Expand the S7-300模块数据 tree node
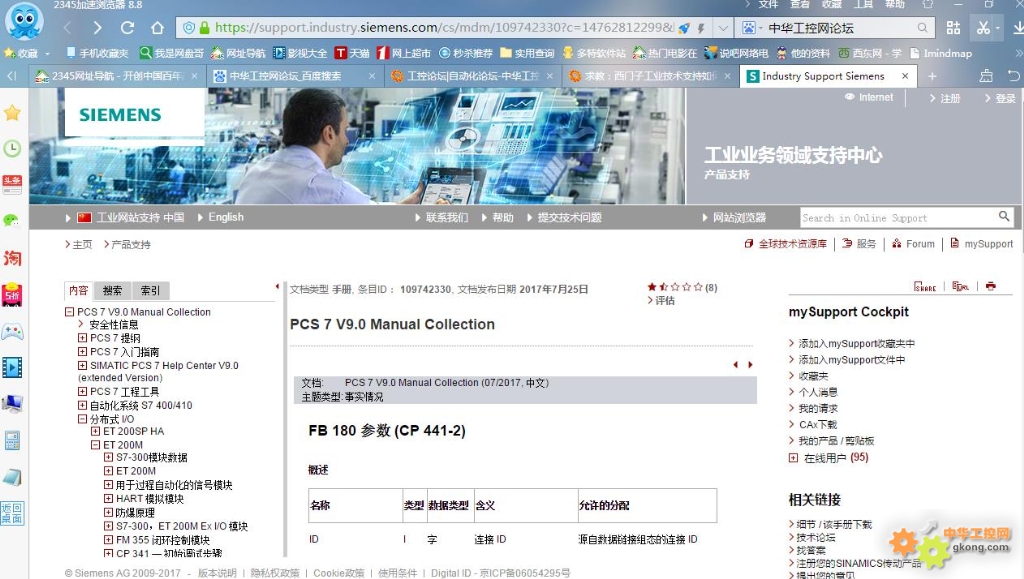The image size is (1024, 579). (108, 458)
